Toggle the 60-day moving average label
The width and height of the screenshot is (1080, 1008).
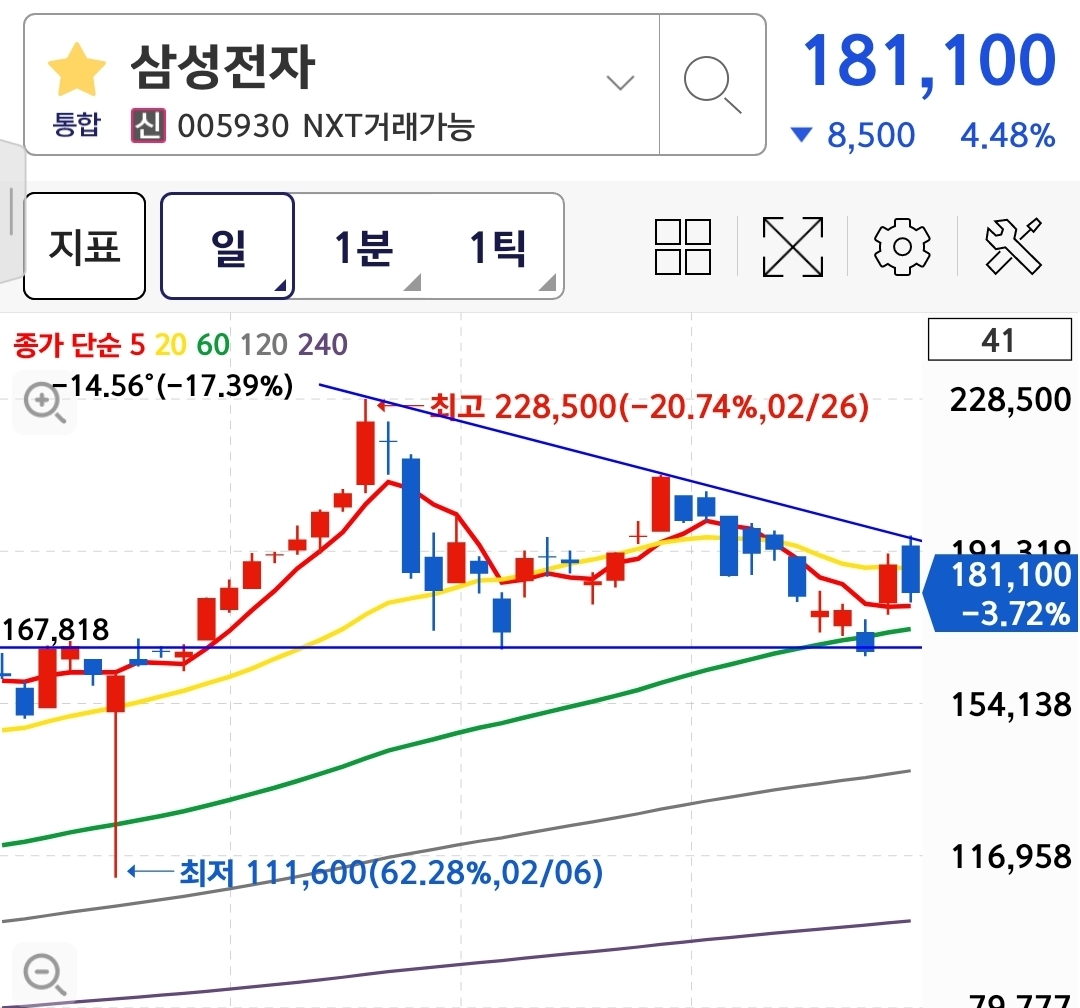pyautogui.click(x=212, y=346)
